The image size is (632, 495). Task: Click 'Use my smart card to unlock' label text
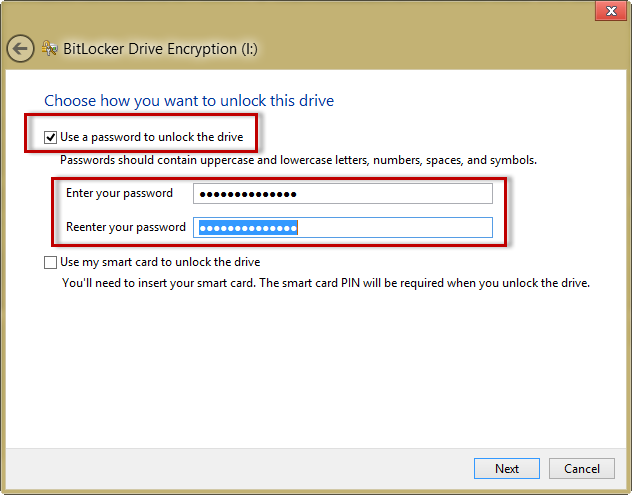pyautogui.click(x=160, y=262)
